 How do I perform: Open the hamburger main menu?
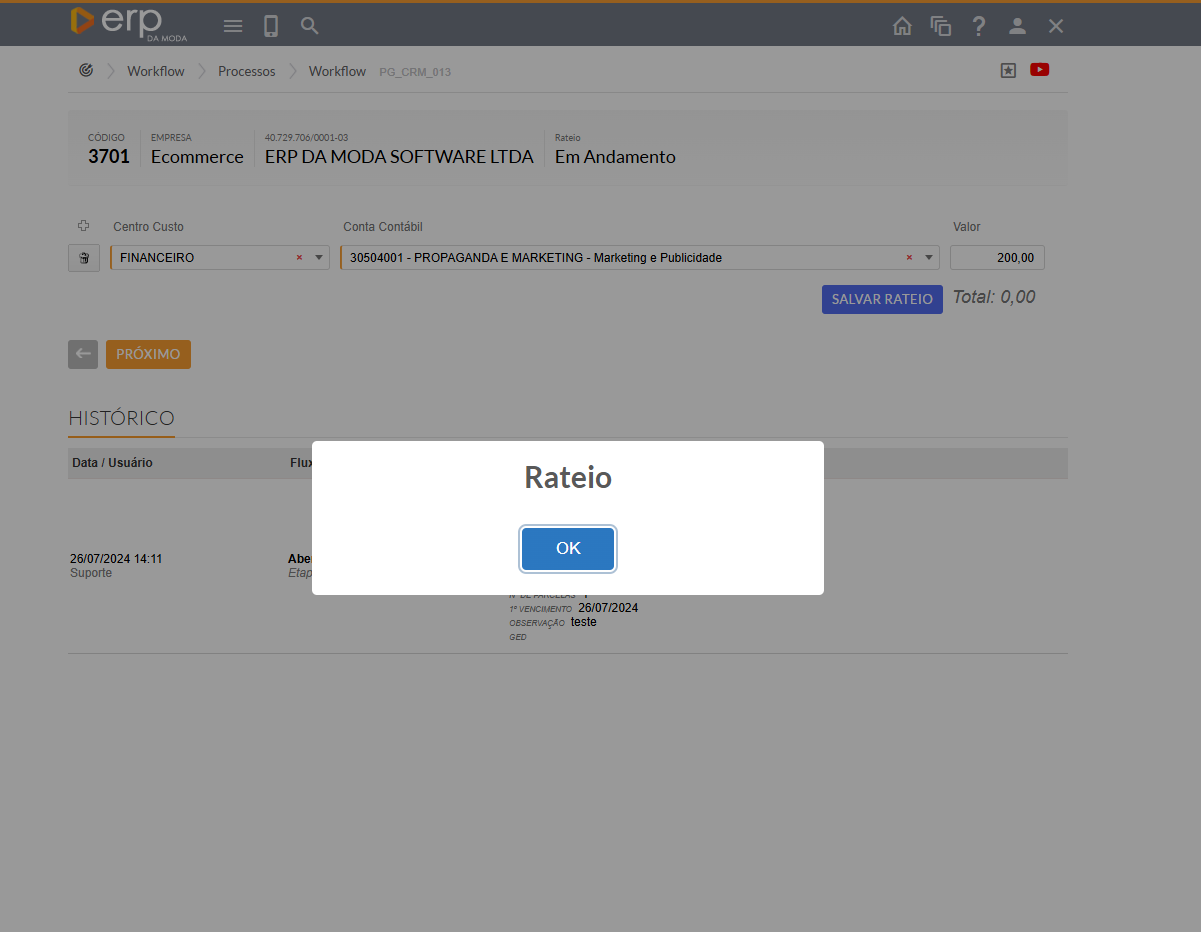(x=233, y=26)
